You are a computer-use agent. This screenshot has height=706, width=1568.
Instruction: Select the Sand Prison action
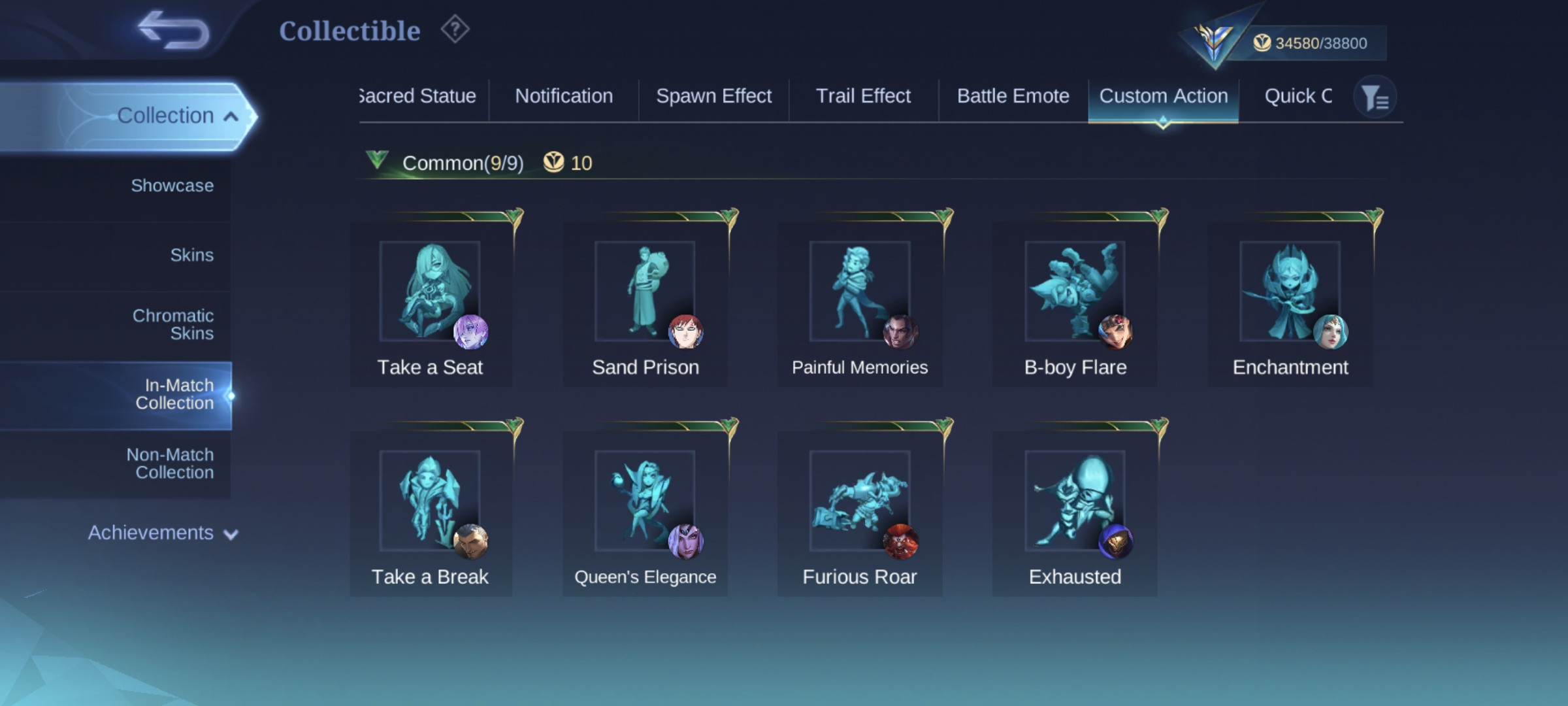645,304
